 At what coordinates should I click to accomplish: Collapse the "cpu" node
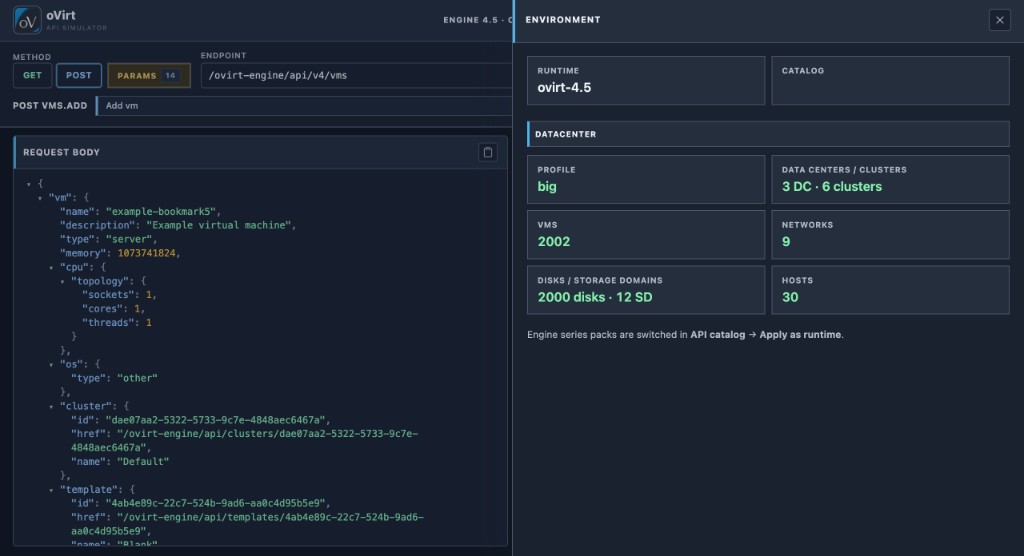[x=51, y=268]
